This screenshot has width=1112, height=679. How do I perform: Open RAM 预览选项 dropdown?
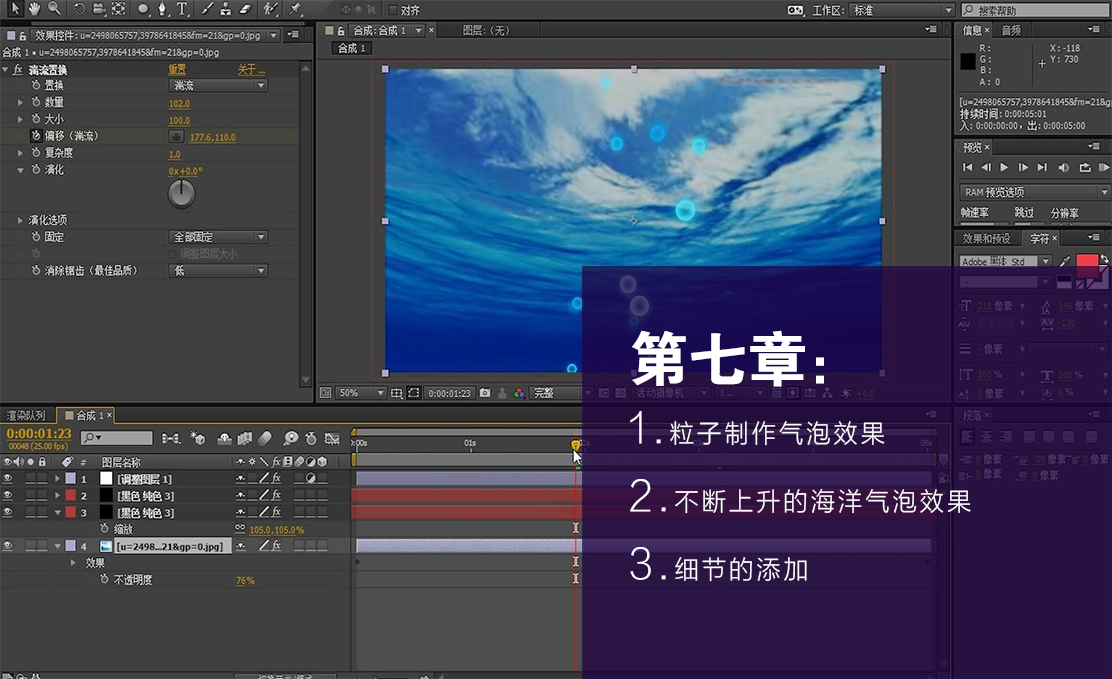tap(1034, 192)
